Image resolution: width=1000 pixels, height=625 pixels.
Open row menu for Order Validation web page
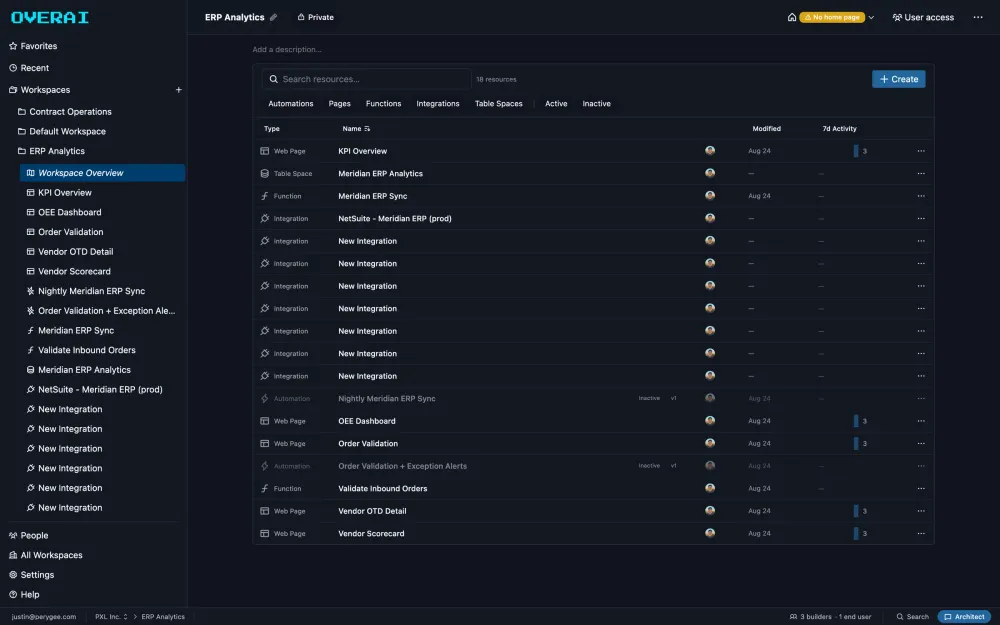921,443
